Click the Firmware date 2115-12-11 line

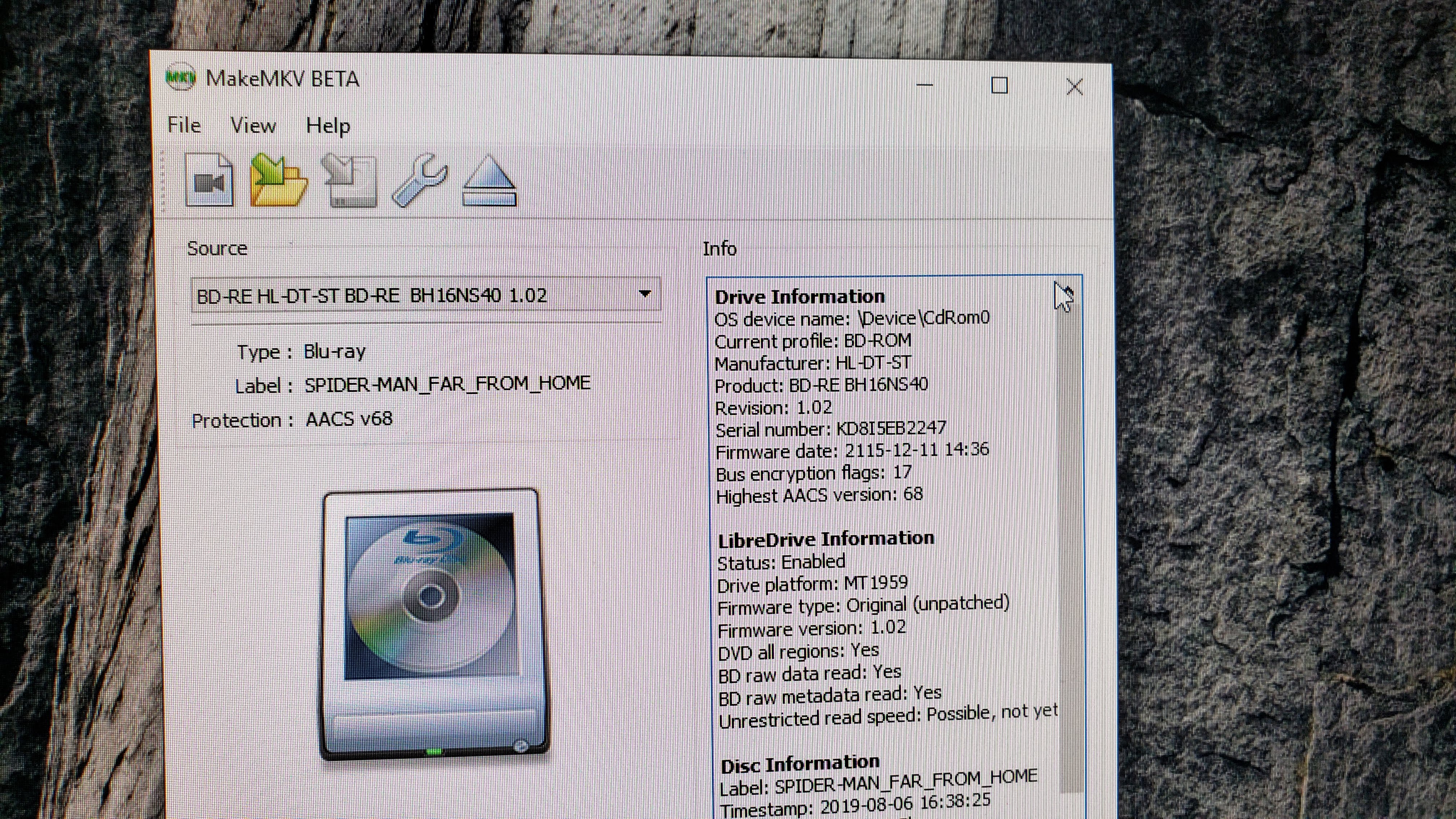(852, 451)
